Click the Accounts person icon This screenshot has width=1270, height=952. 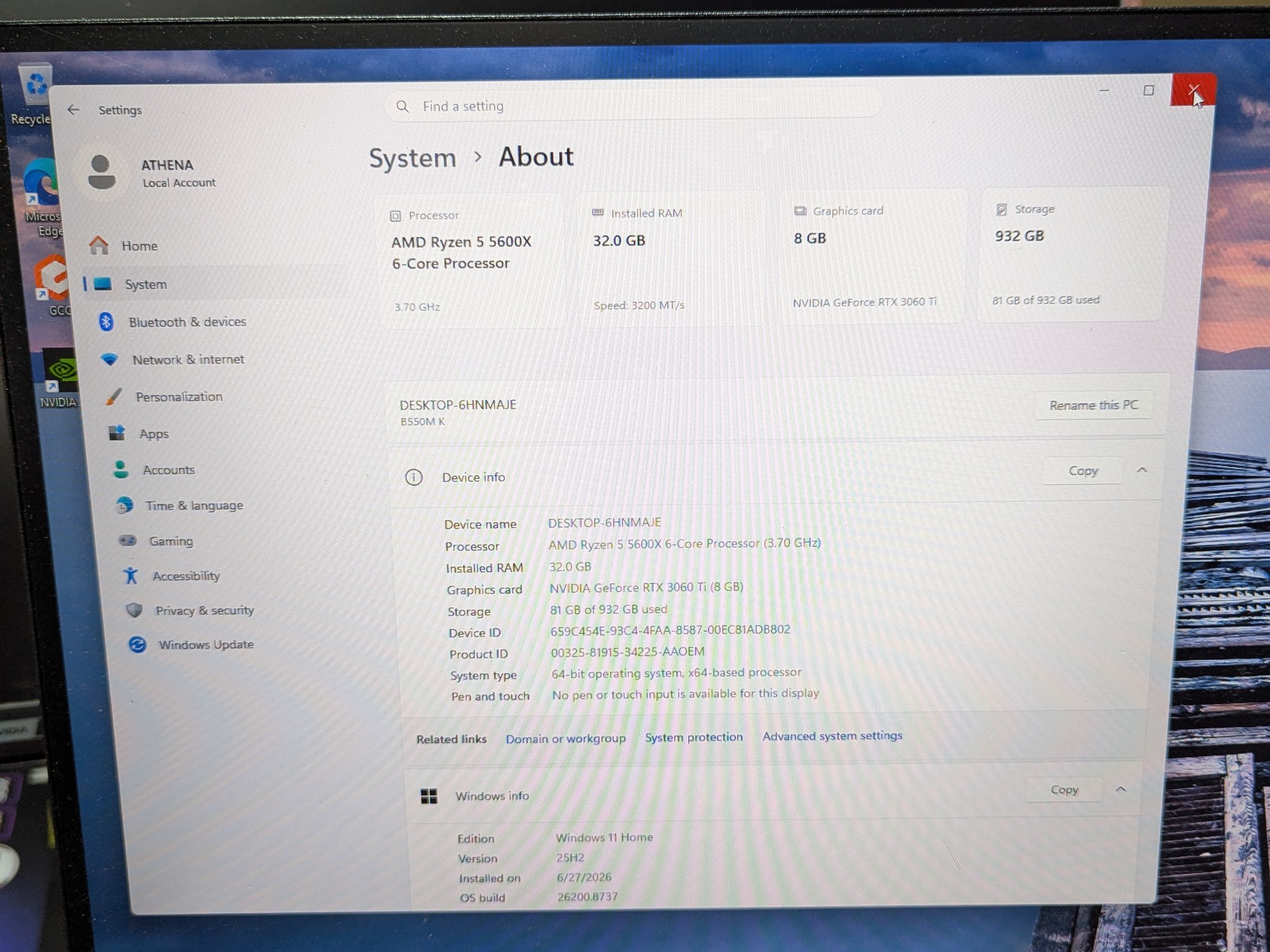tap(121, 470)
